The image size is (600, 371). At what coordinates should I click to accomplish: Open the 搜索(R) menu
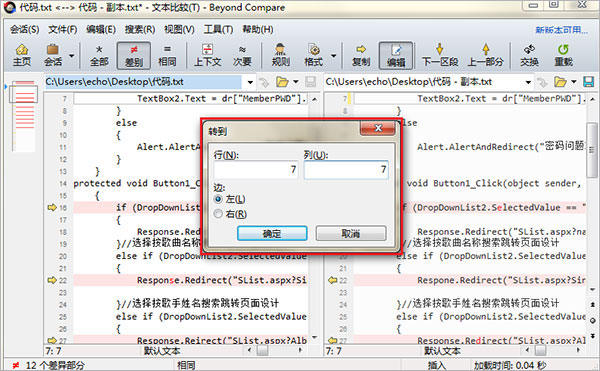[x=140, y=29]
